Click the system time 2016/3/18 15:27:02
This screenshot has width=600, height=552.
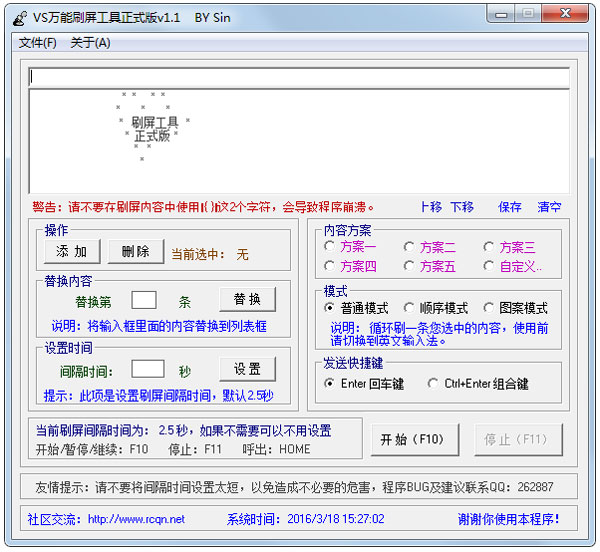click(336, 519)
